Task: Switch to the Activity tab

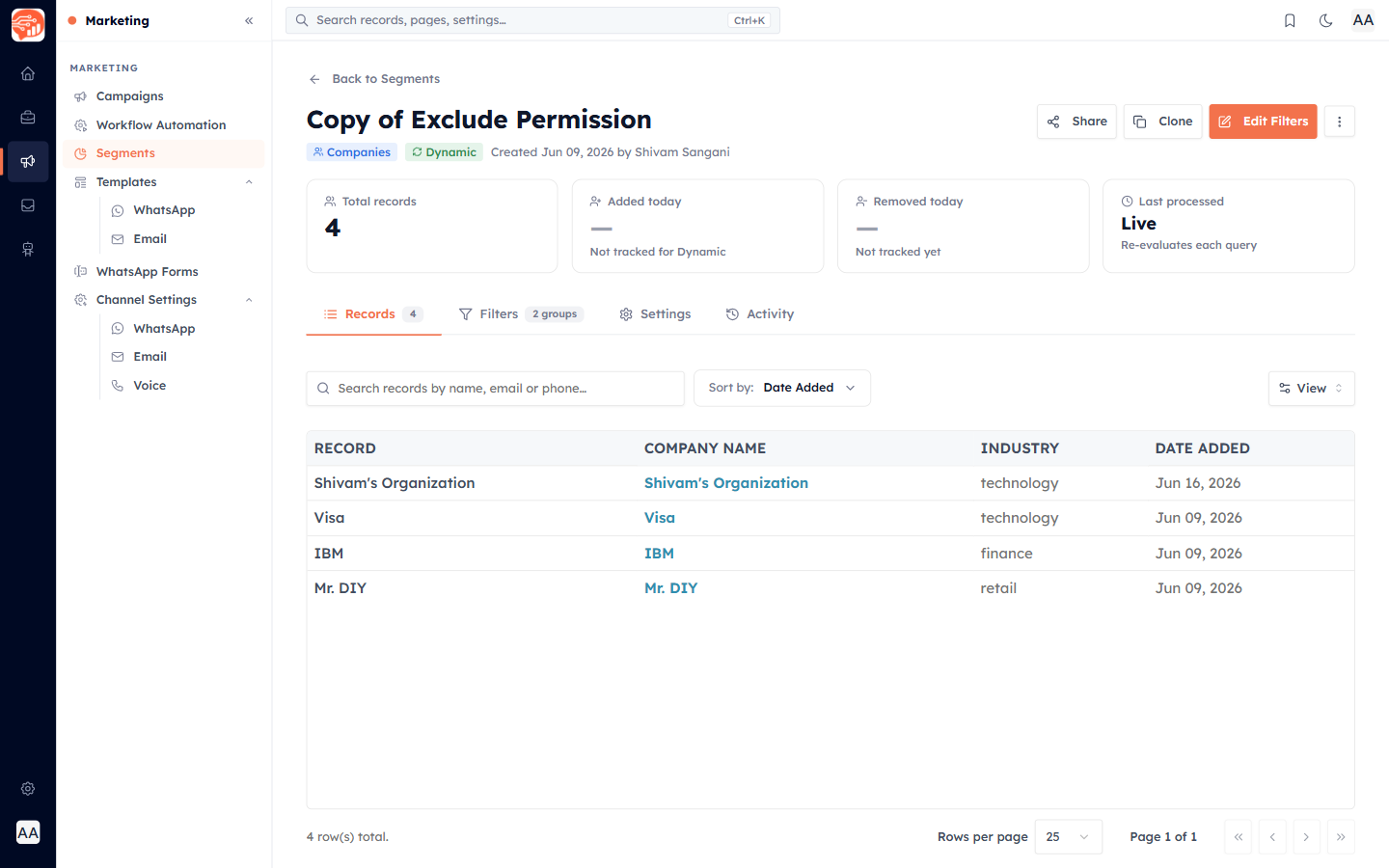Action: pyautogui.click(x=760, y=314)
